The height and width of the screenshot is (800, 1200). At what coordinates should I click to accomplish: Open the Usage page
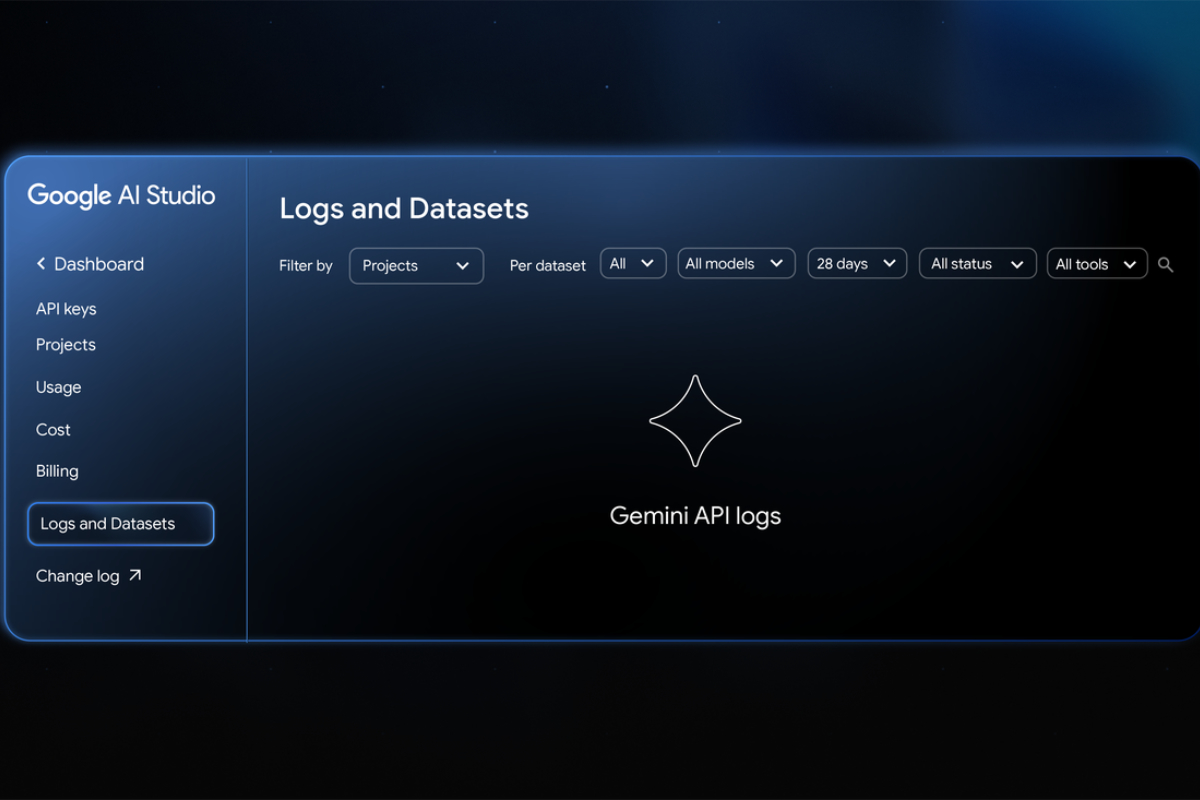pos(58,387)
